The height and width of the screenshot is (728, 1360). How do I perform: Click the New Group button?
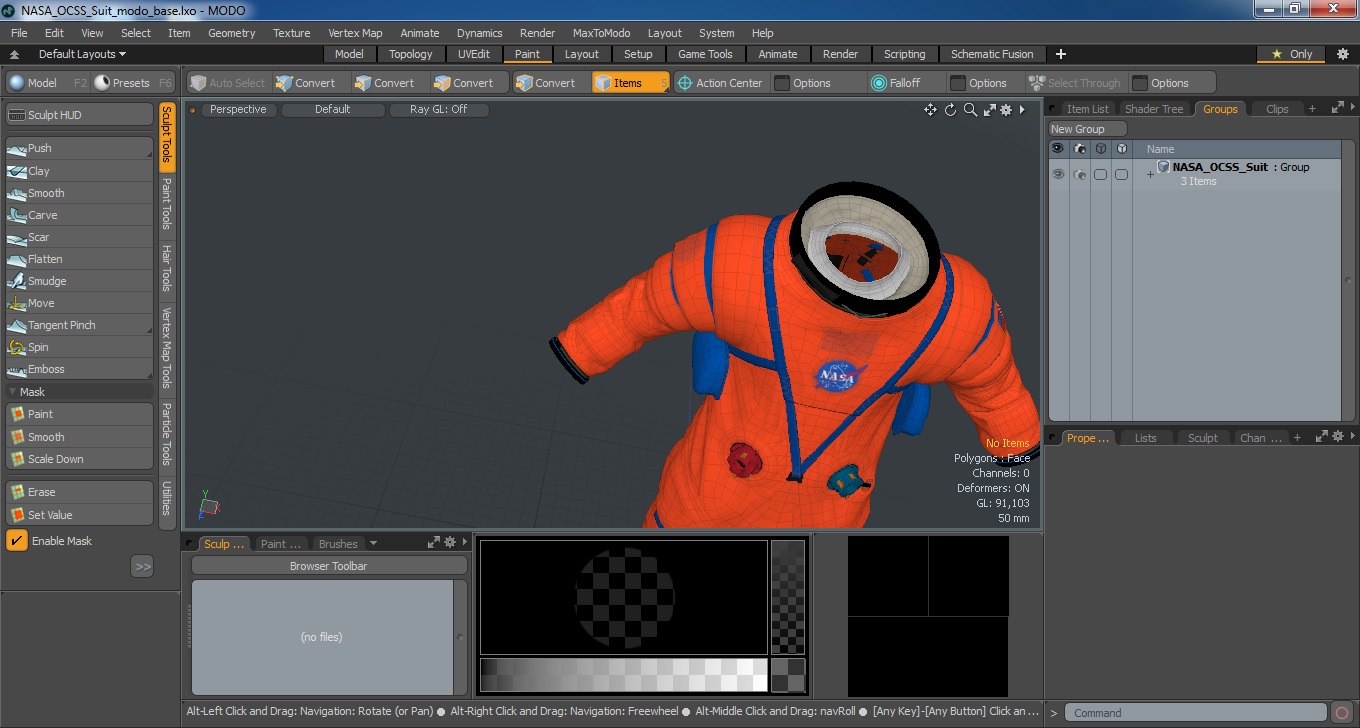[1087, 129]
